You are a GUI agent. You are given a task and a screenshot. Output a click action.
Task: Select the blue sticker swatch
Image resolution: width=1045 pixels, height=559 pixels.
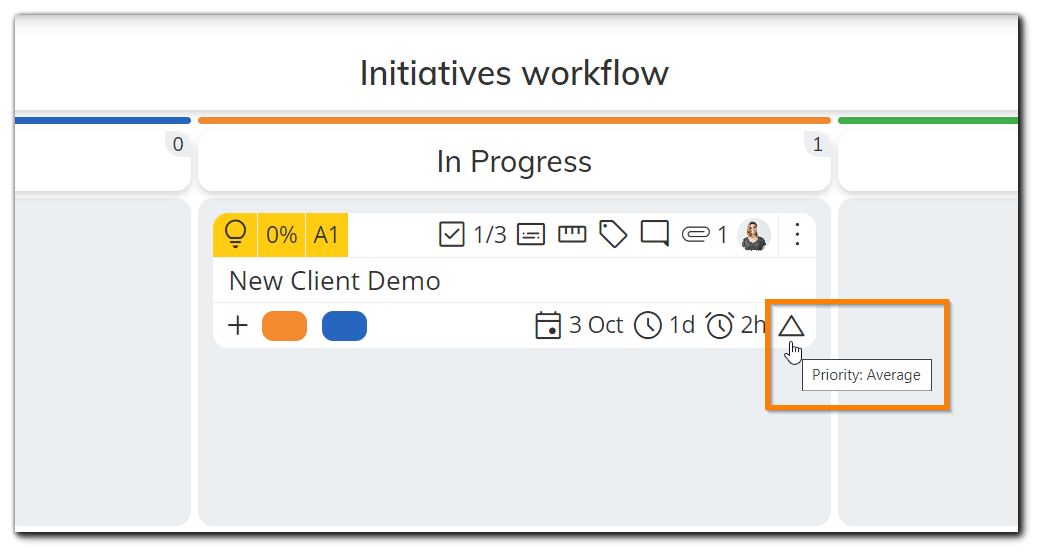[345, 326]
